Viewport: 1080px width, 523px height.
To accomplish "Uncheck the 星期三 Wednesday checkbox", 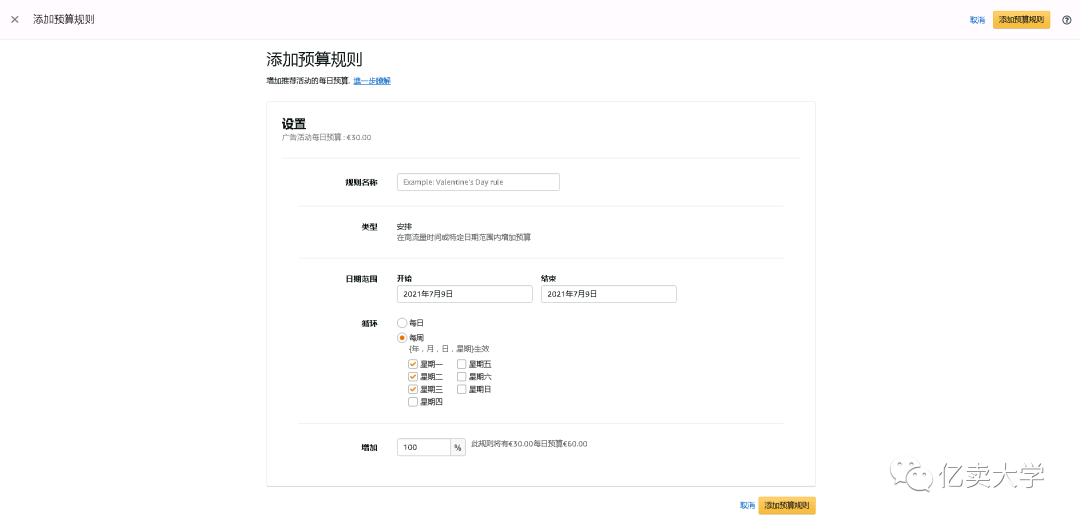I will pyautogui.click(x=413, y=389).
